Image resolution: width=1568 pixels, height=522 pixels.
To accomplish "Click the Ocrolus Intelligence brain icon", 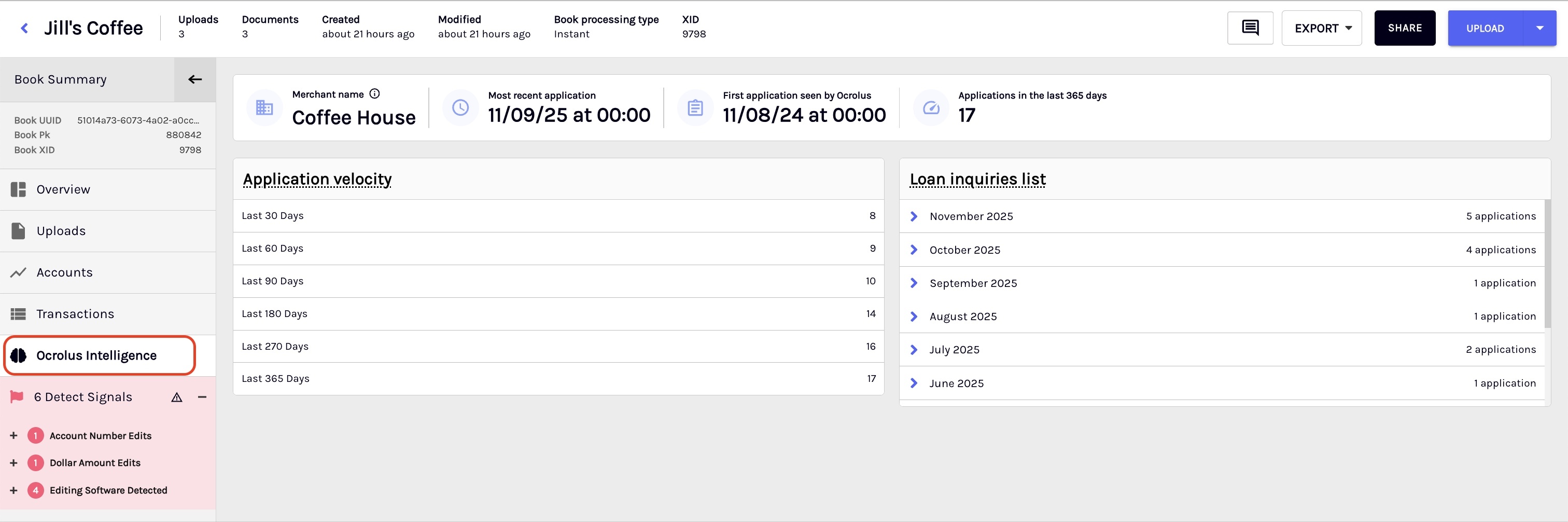I will (18, 356).
